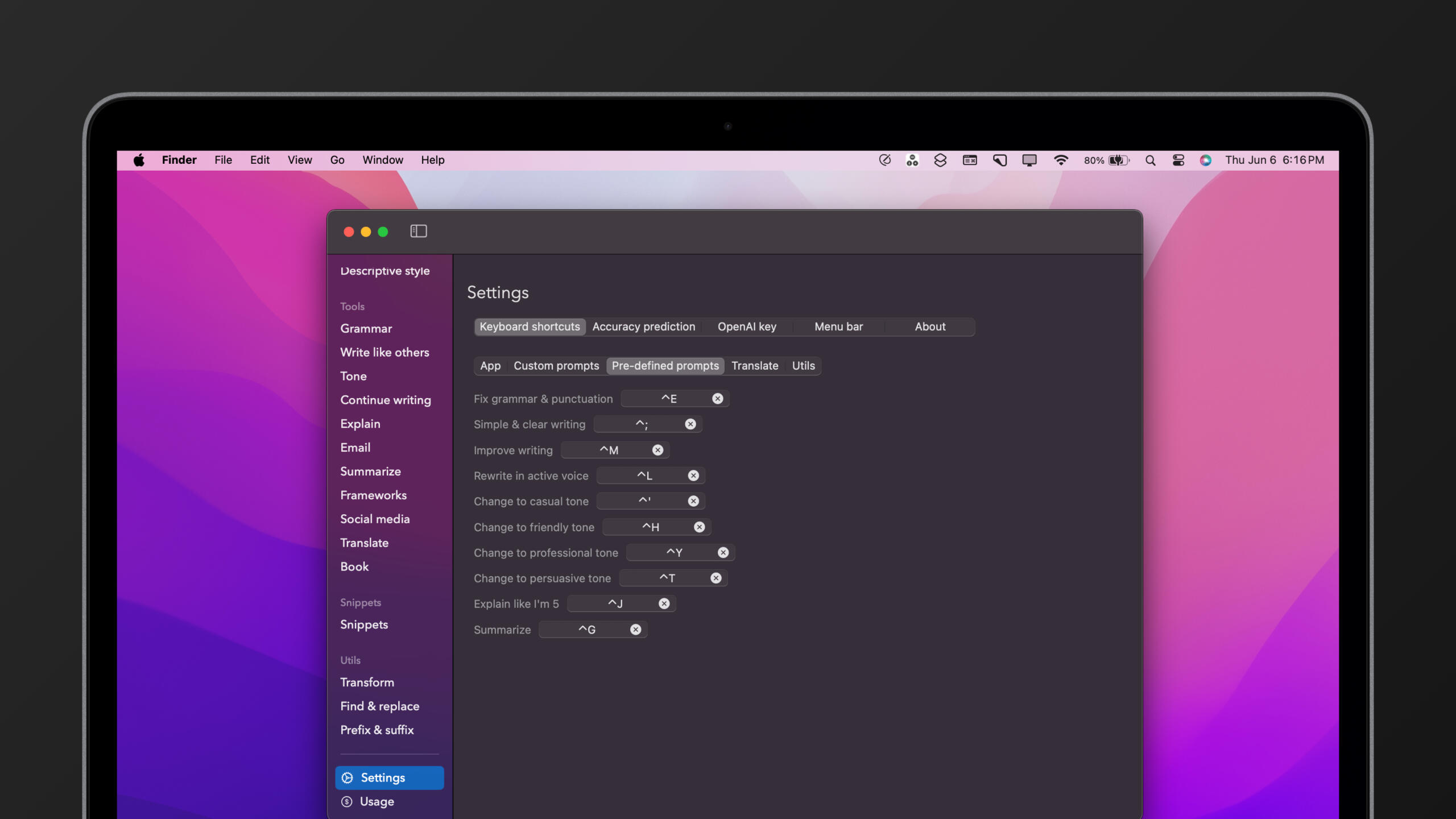Toggle the sidebar visibility icon
Screen dimensions: 1456x819
418,231
